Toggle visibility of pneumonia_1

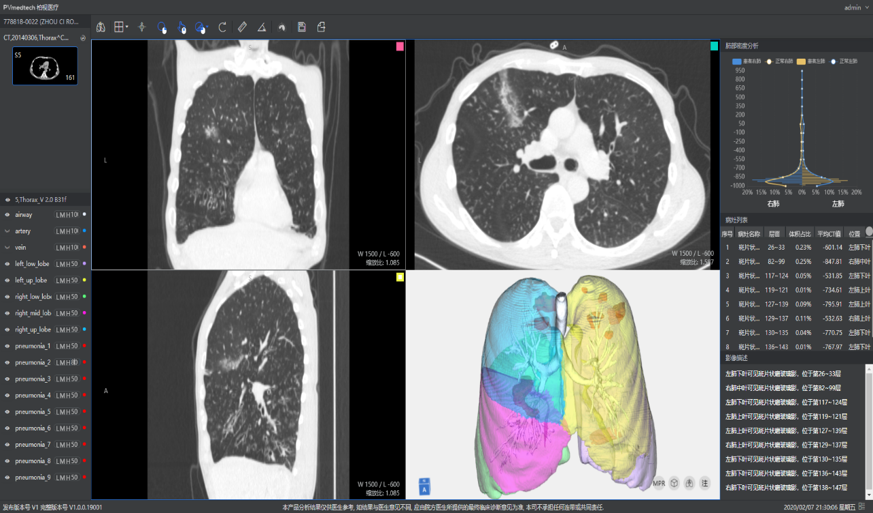[7, 346]
